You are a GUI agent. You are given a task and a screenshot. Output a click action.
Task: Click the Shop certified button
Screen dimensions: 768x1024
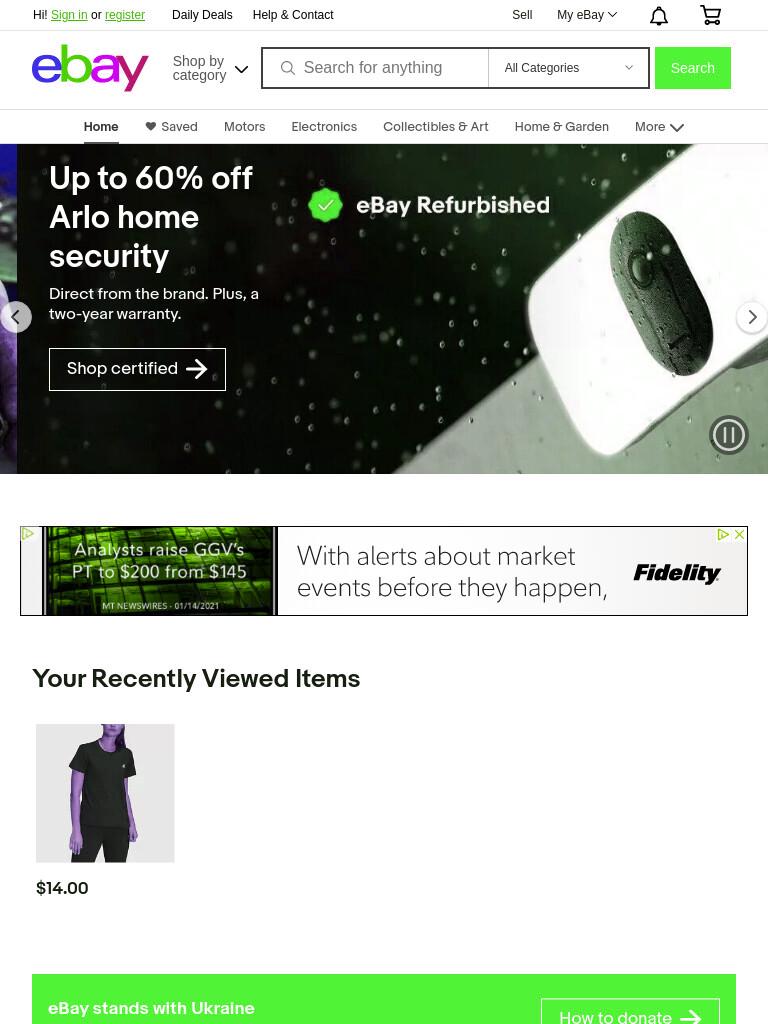pos(137,369)
